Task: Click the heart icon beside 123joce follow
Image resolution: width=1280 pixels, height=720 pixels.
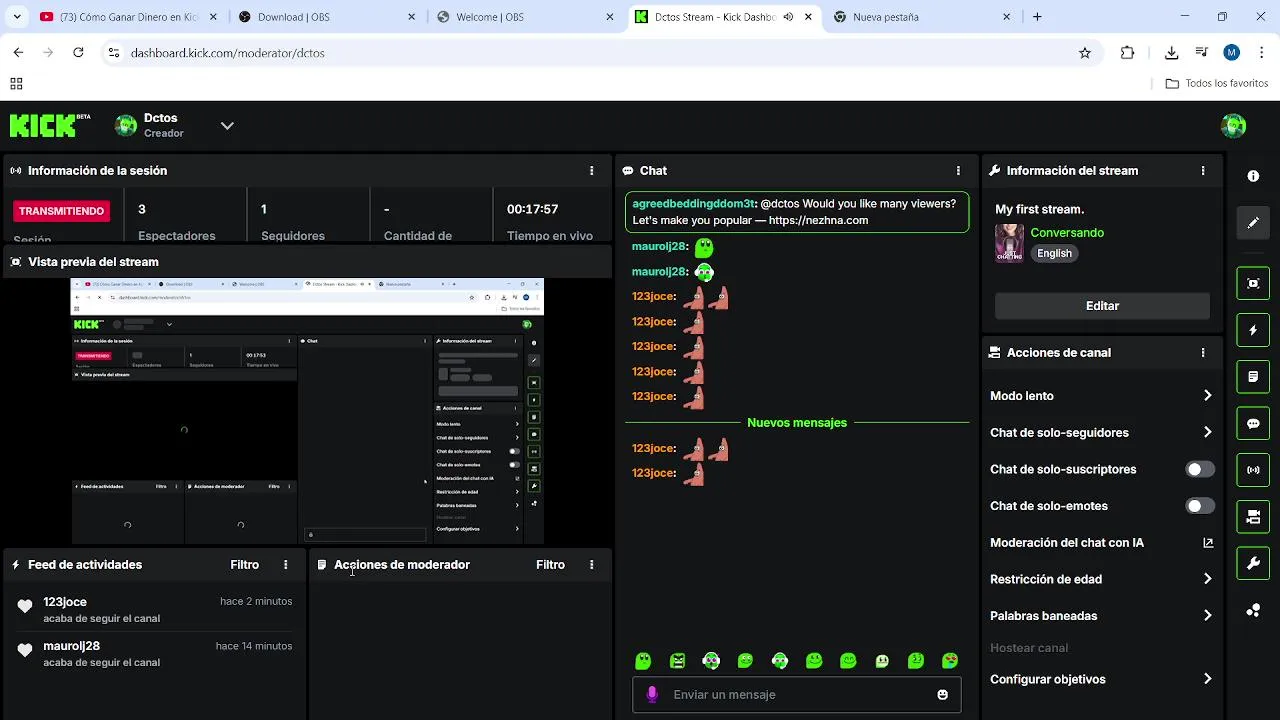Action: click(x=25, y=606)
